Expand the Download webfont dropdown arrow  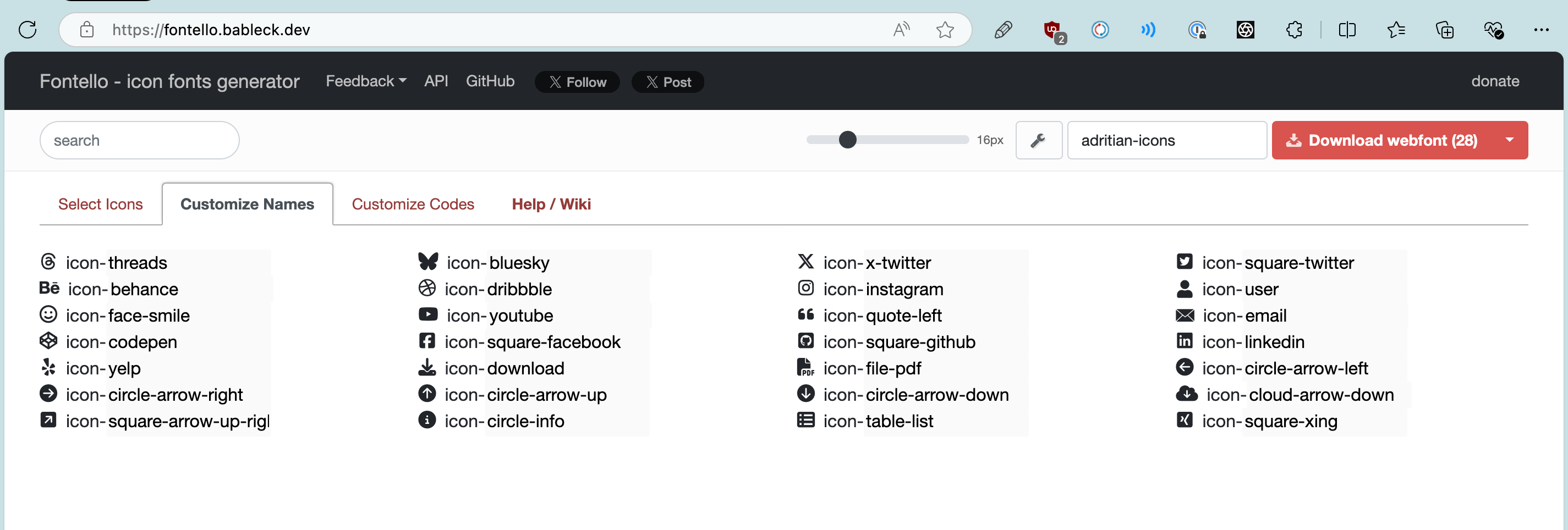pos(1510,140)
